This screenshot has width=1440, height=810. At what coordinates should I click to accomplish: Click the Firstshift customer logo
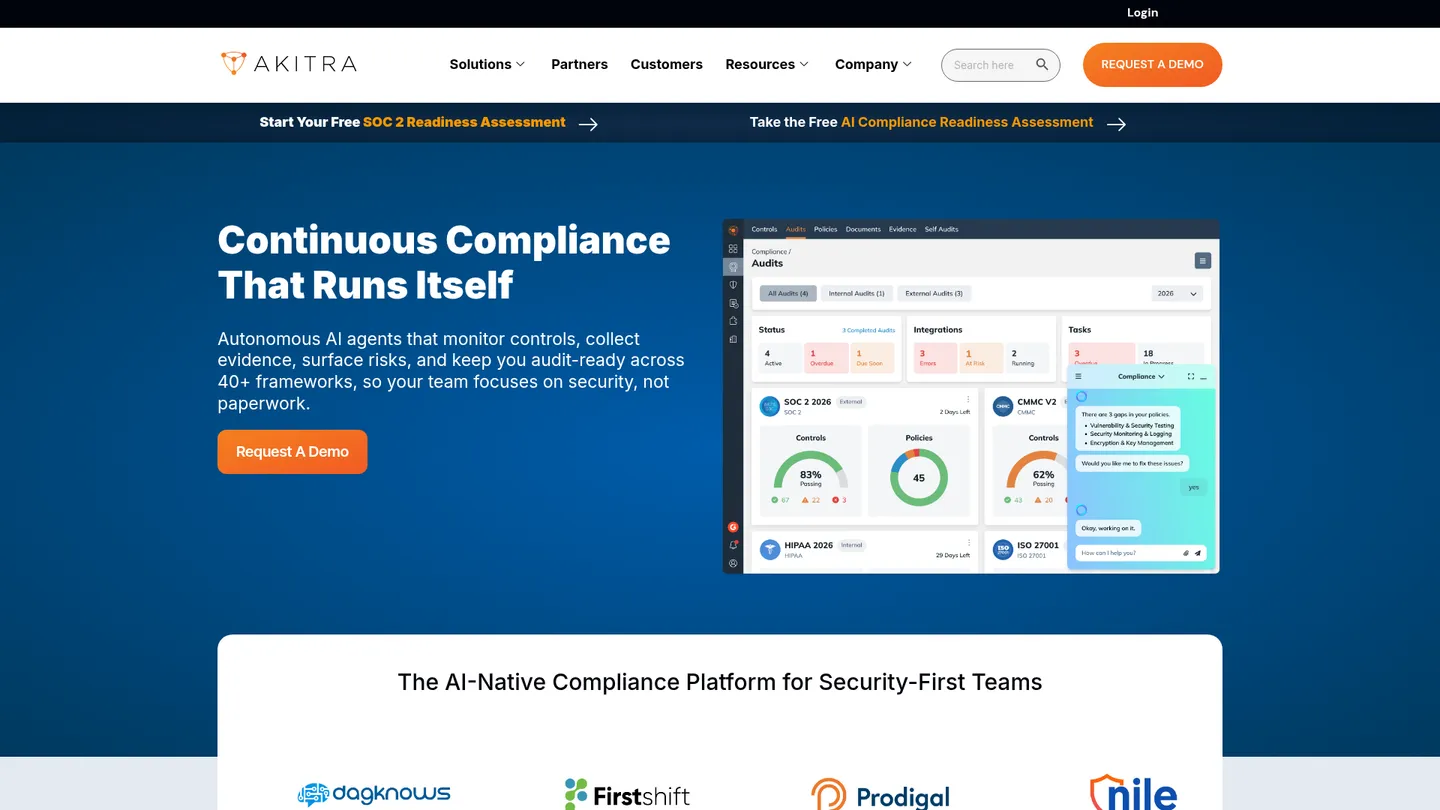point(627,794)
